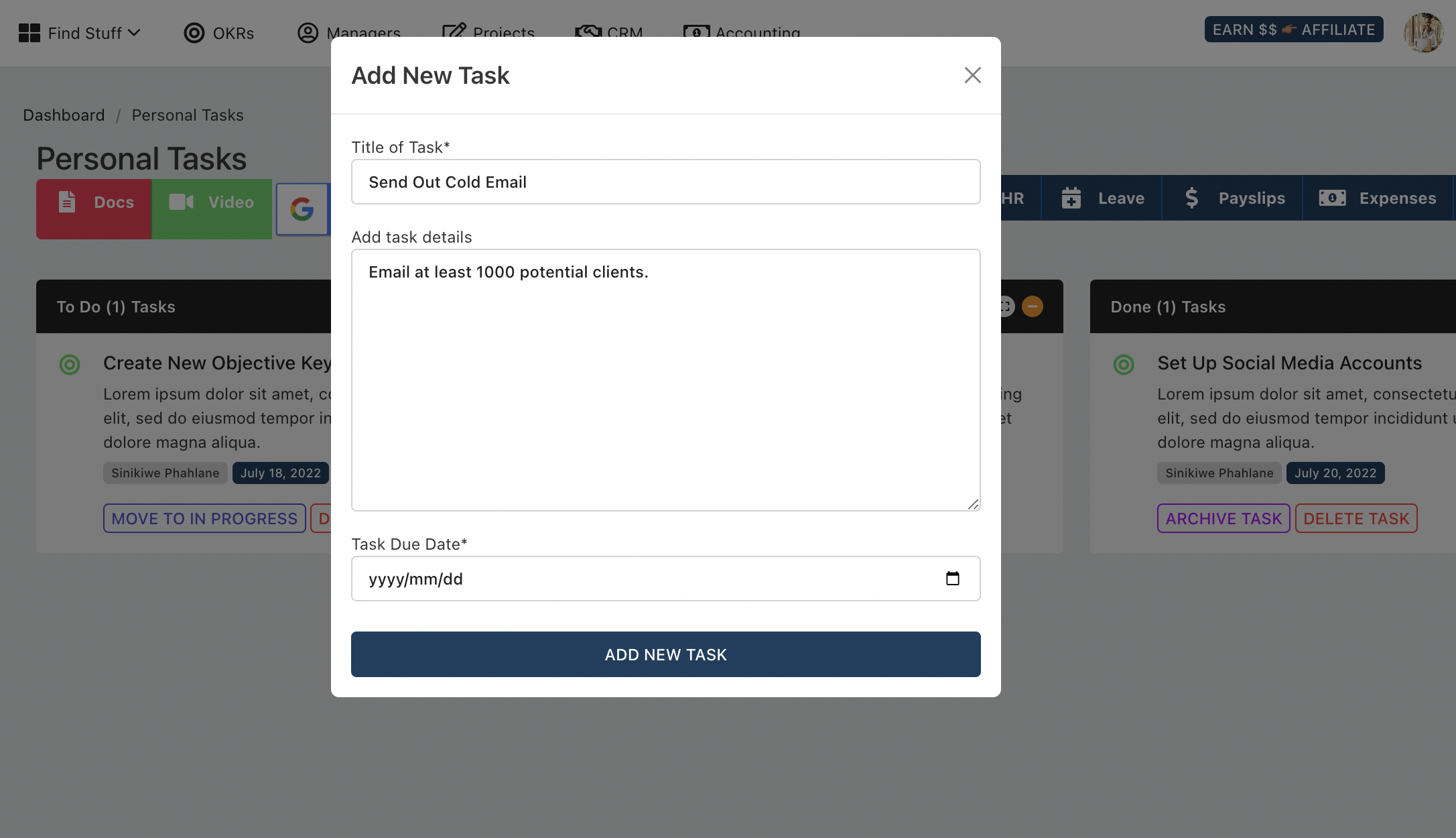Image resolution: width=1456 pixels, height=838 pixels.
Task: Click the ADD NEW TASK button
Action: 666,653
